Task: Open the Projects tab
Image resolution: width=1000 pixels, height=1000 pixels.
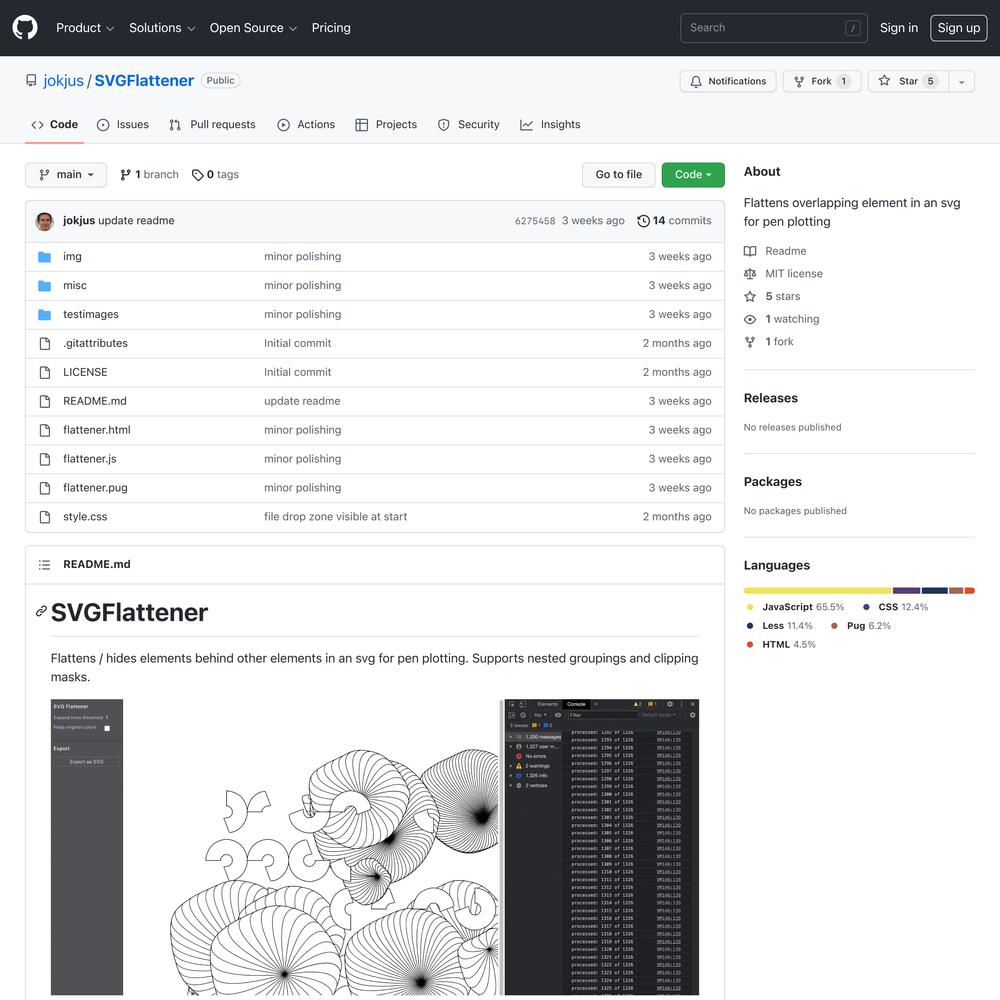Action: click(386, 124)
